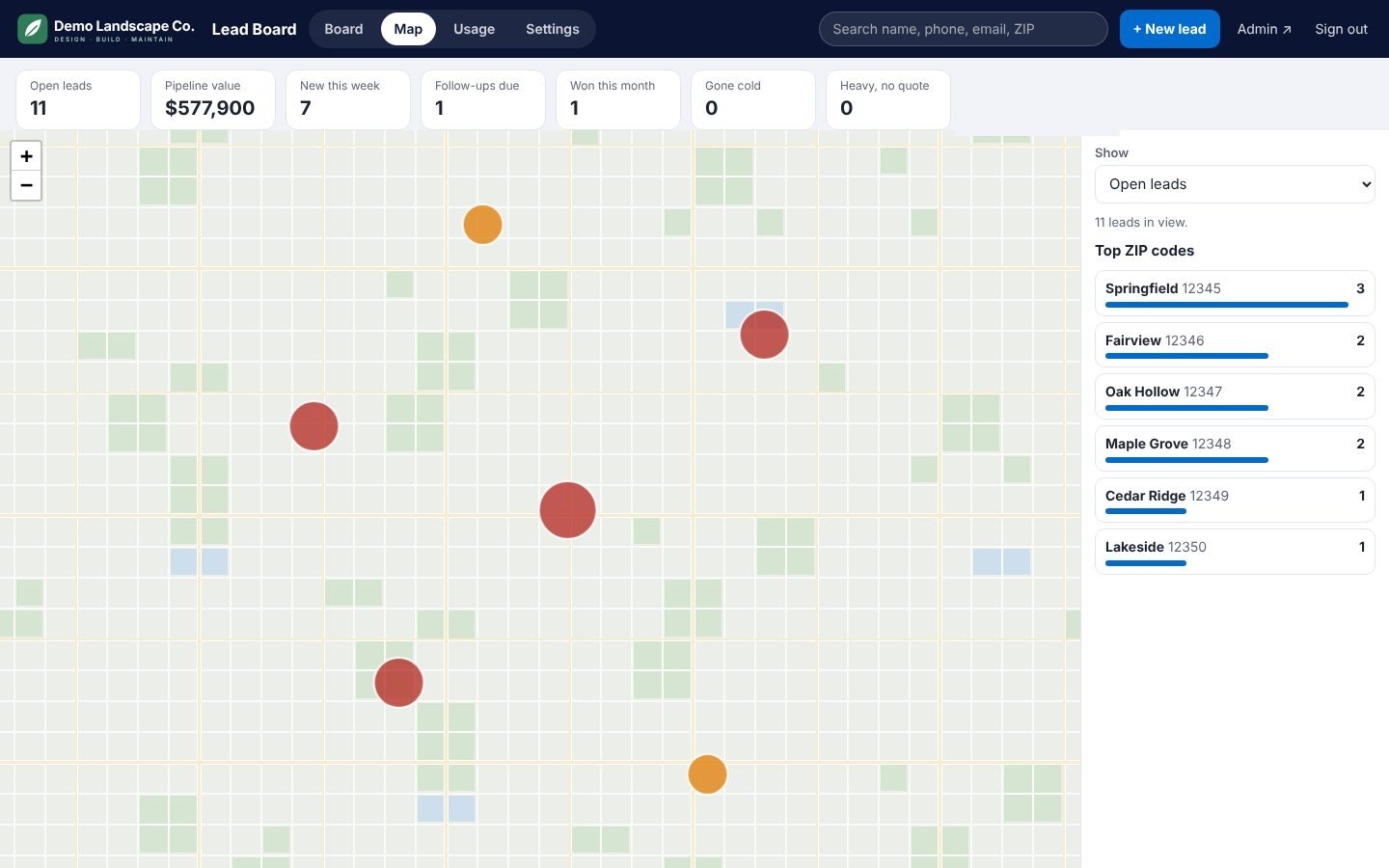Open the Usage tab
The image size is (1389, 868).
tap(474, 29)
